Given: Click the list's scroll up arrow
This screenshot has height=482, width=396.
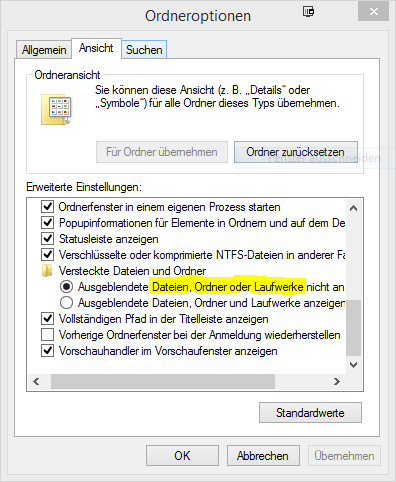Looking at the screenshot, I should tap(354, 208).
